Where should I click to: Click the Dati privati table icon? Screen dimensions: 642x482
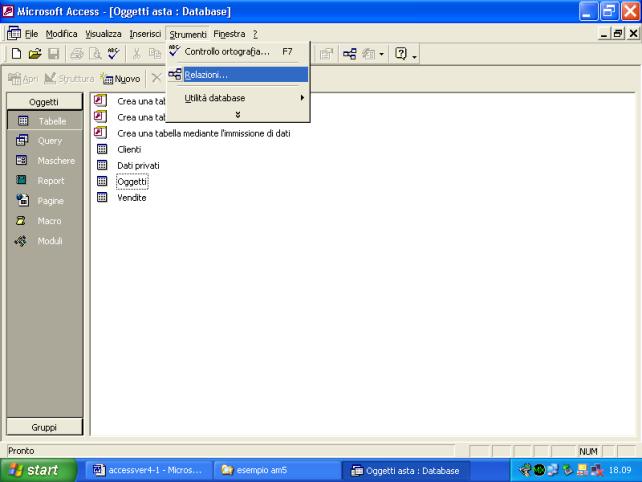tap(102, 165)
